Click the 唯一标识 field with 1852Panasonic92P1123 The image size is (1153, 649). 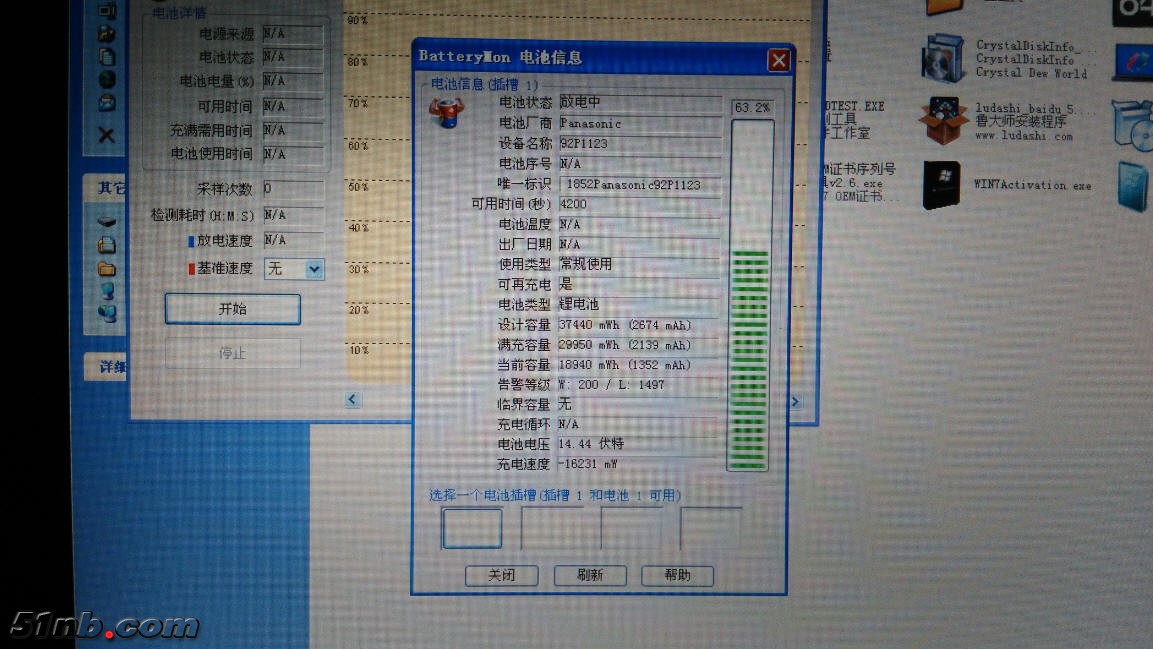639,184
